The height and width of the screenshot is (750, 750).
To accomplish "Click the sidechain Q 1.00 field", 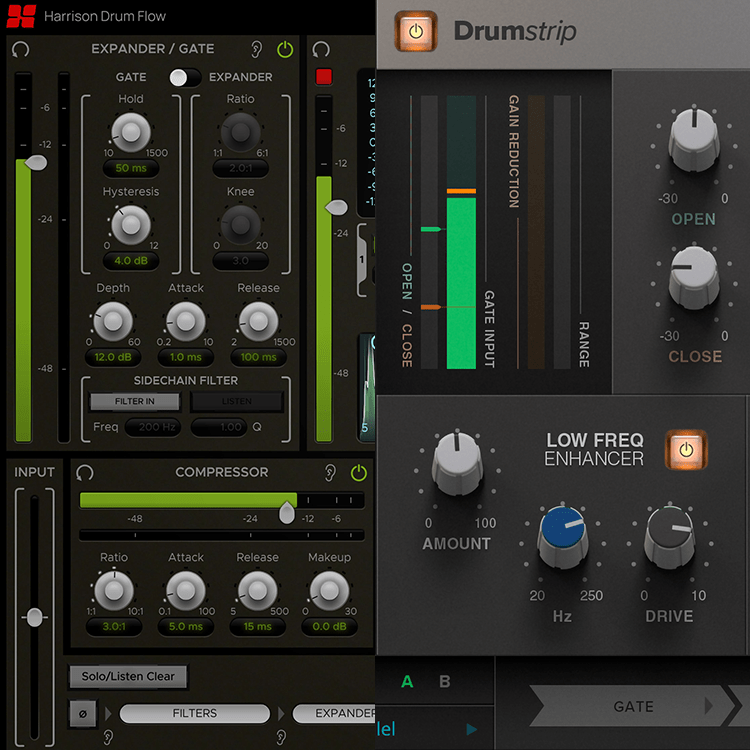I will coord(219,427).
